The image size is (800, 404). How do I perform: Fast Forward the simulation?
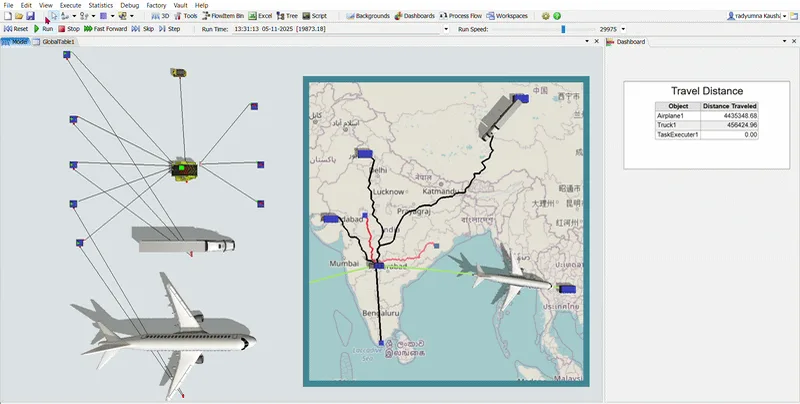(106, 29)
